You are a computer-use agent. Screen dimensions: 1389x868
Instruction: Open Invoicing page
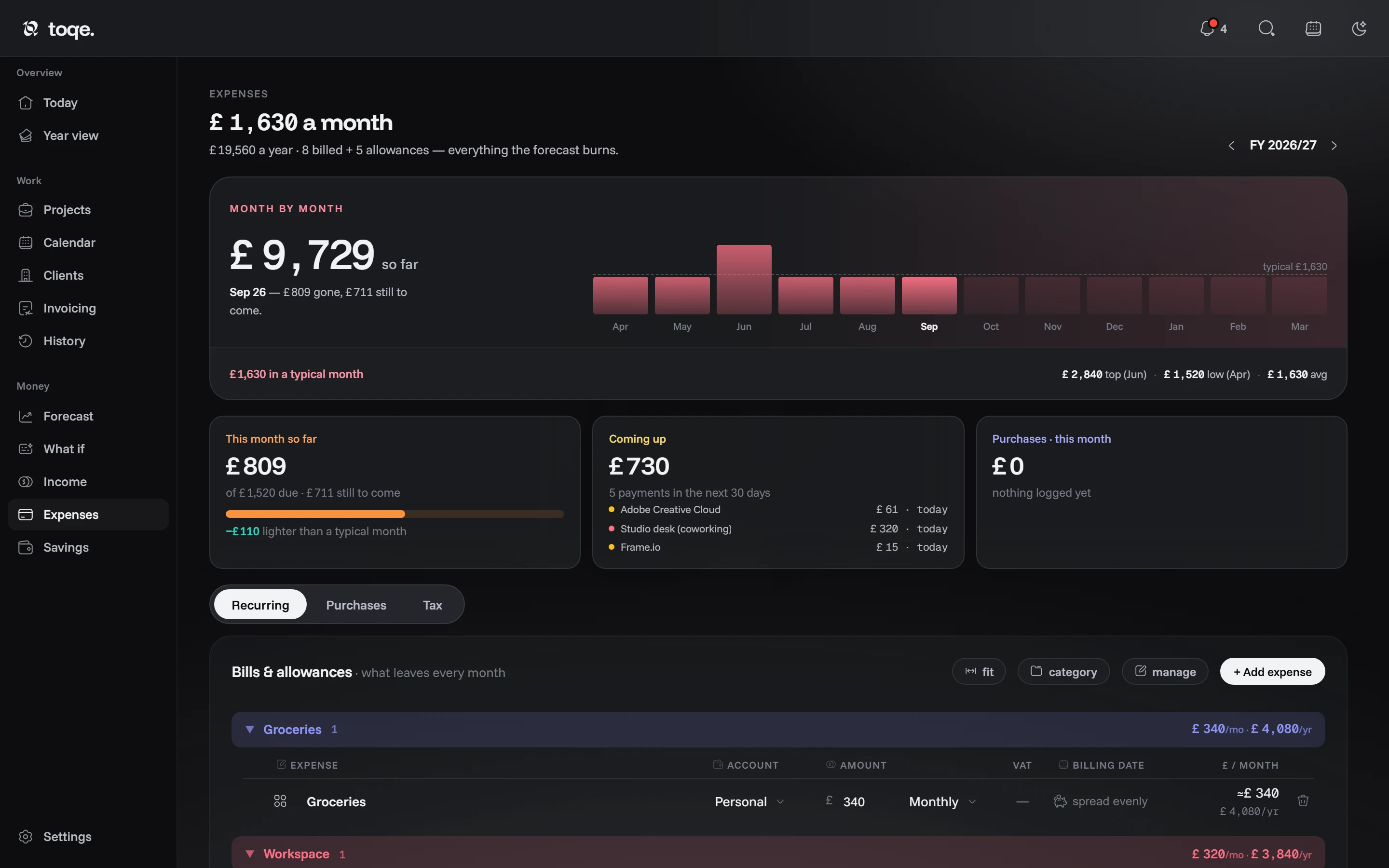[x=88, y=308]
